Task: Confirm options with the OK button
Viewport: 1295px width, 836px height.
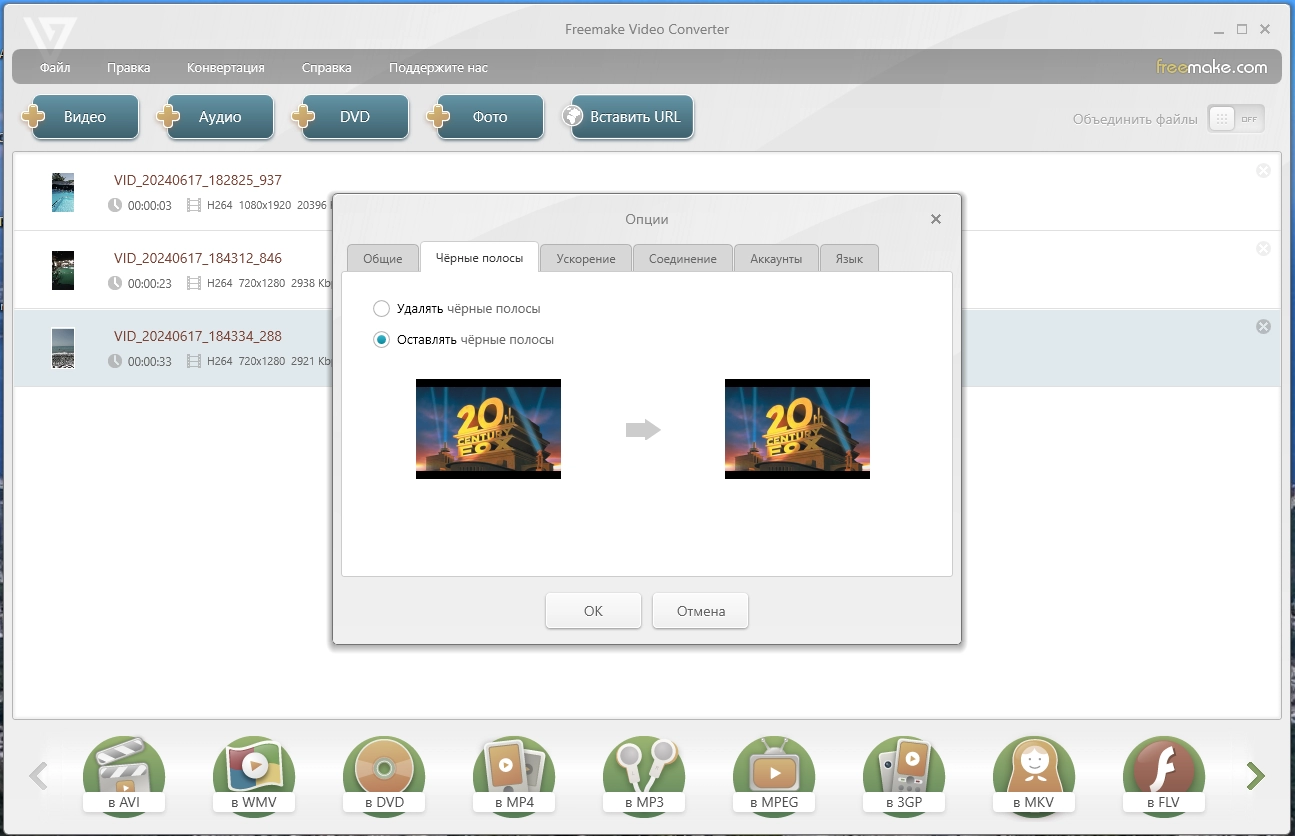Action: [593, 611]
